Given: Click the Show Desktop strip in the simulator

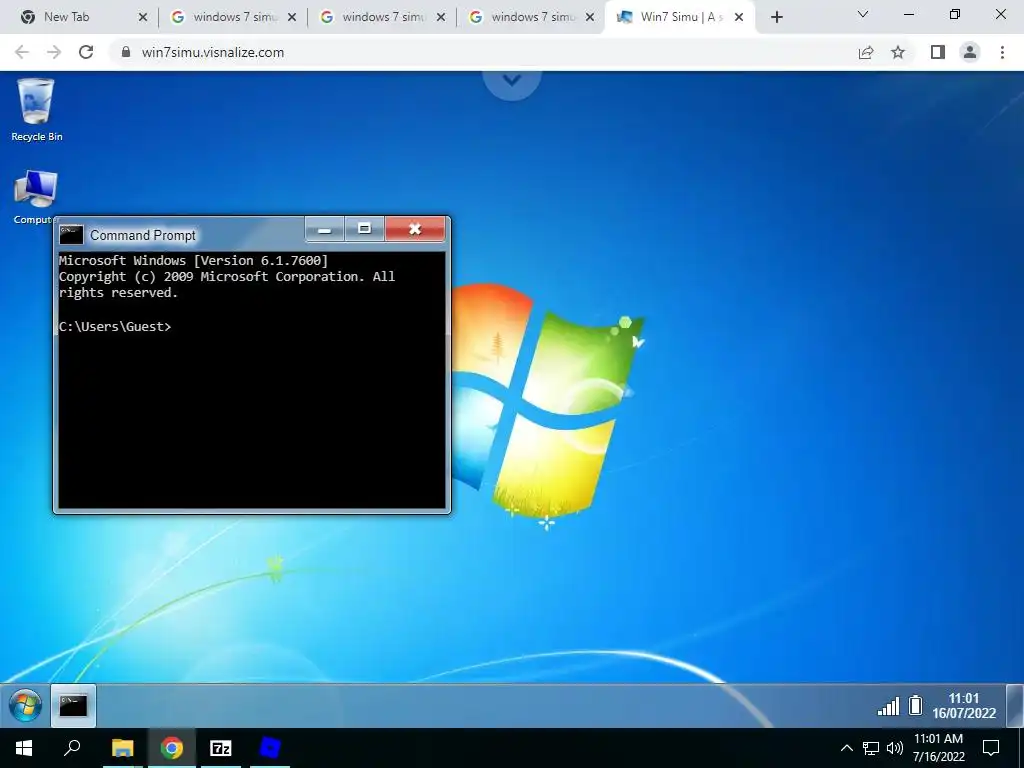Looking at the screenshot, I should [1014, 705].
